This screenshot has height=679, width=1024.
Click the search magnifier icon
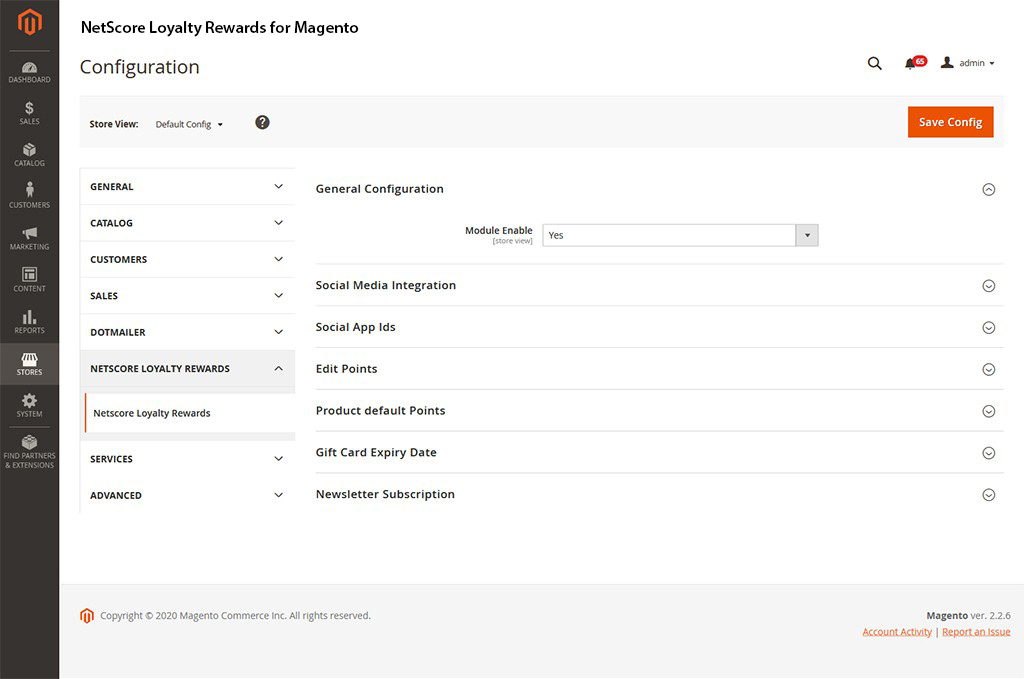tap(874, 63)
